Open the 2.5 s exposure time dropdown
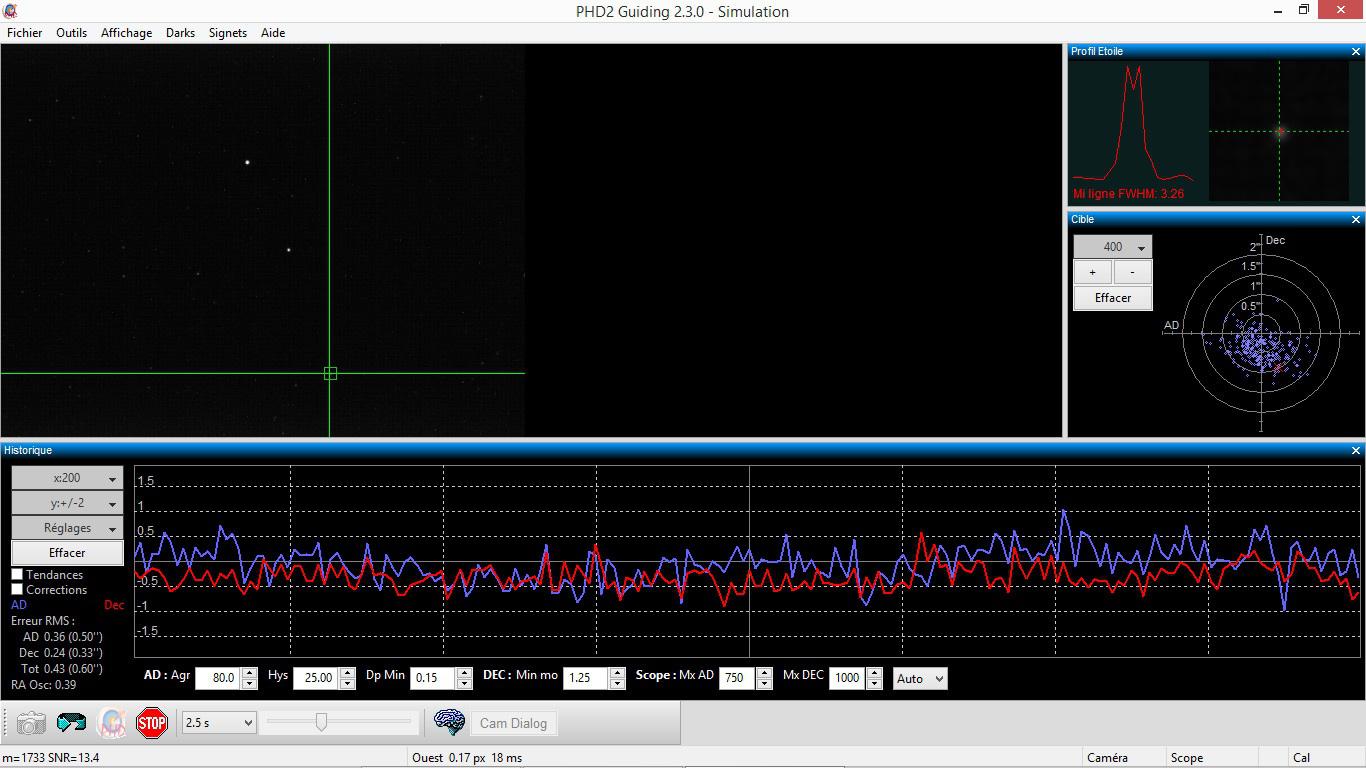Viewport: 1366px width, 768px height. tap(219, 722)
